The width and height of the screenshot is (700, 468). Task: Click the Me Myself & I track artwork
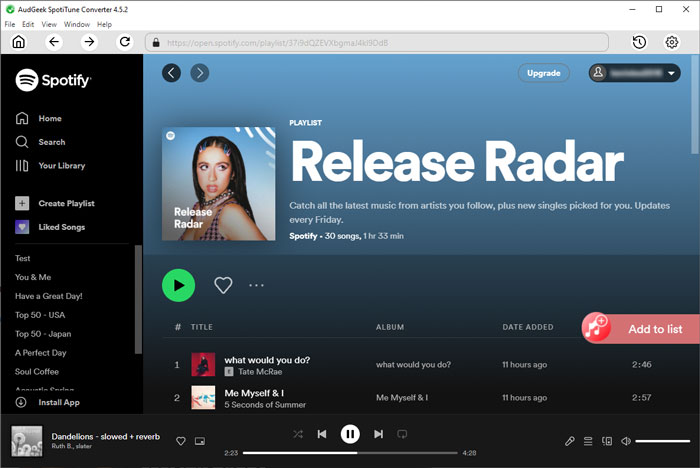(203, 397)
